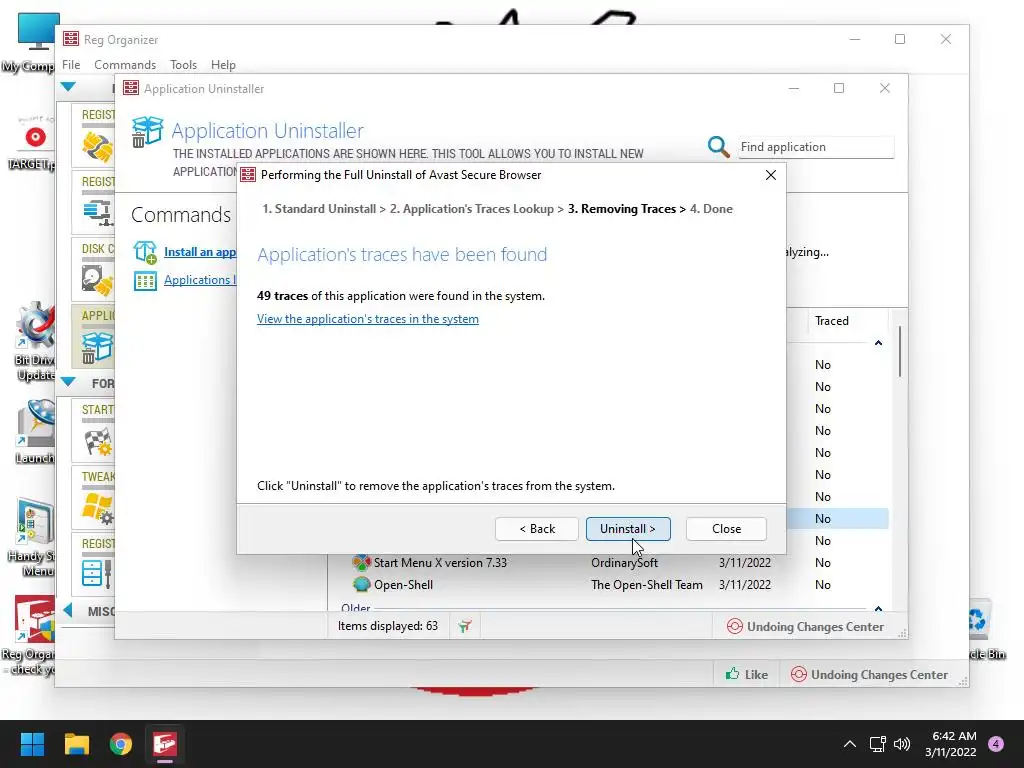Select the Tweaks Windows-gear icon in the sidebar
This screenshot has width=1024, height=768.
(98, 508)
